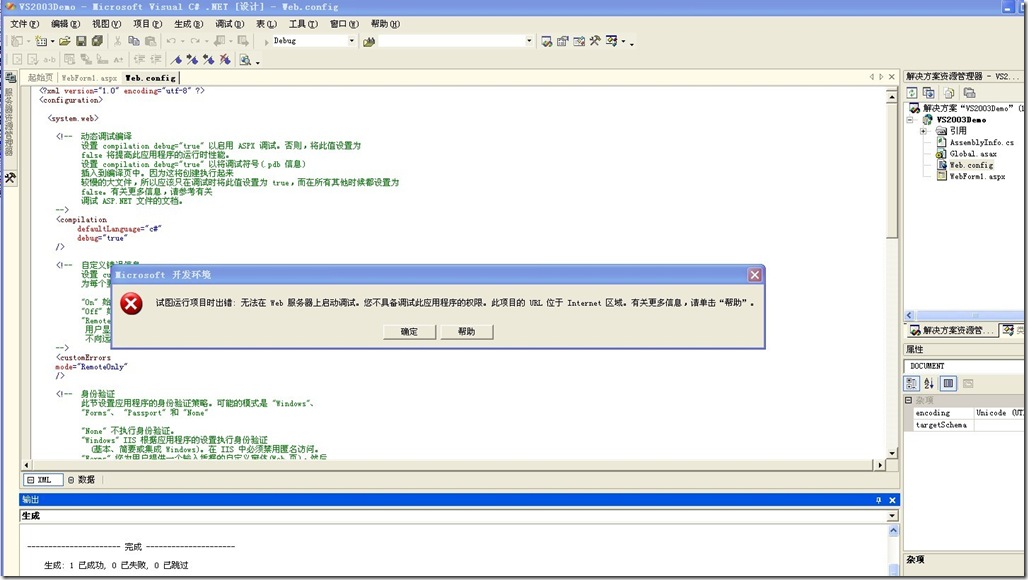Open the 生成 menu
1028x580 pixels.
tap(188, 24)
